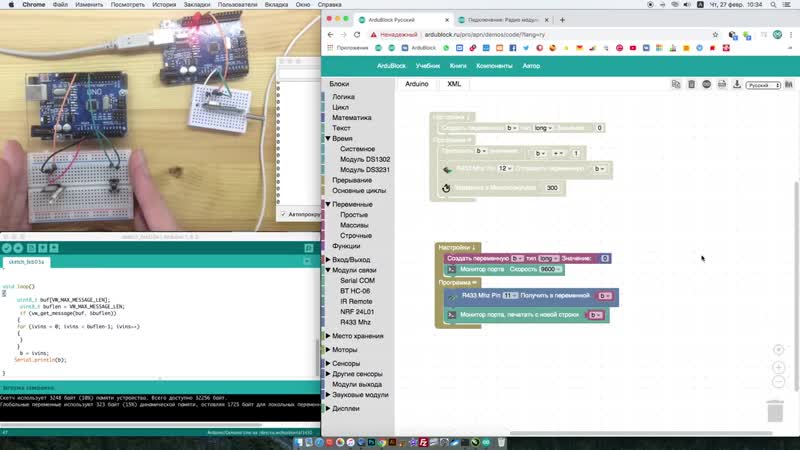Switch to the Arduino code tab
This screenshot has height=450, width=800.
coord(417,84)
